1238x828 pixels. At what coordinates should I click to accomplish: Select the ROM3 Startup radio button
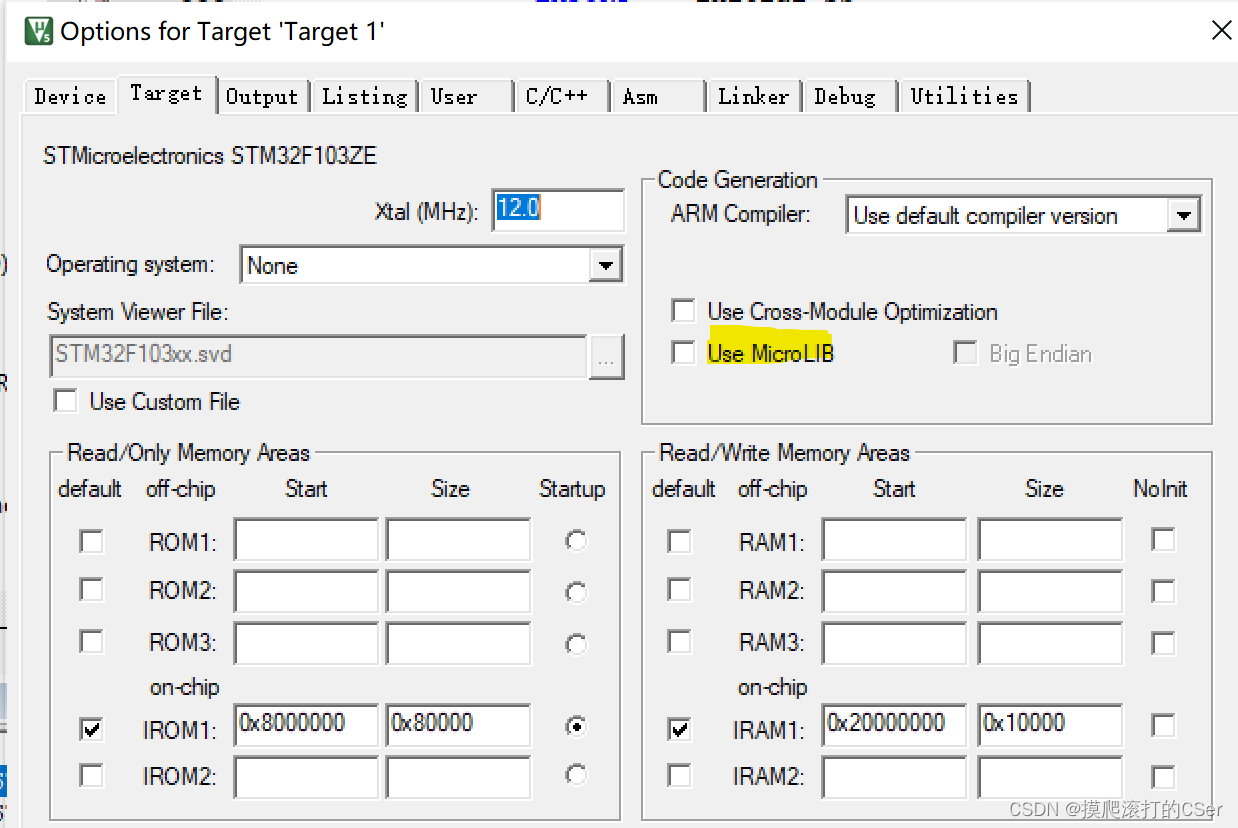tap(575, 642)
